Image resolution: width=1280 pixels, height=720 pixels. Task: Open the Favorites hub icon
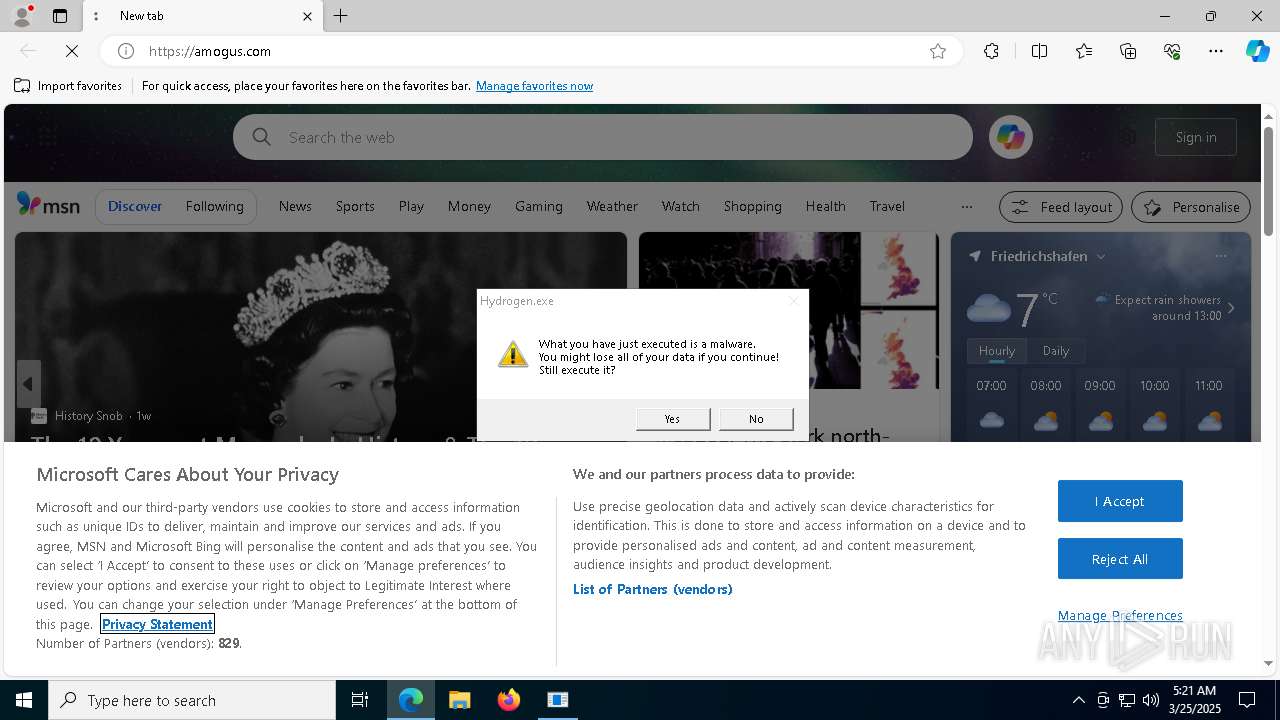pos(1084,51)
